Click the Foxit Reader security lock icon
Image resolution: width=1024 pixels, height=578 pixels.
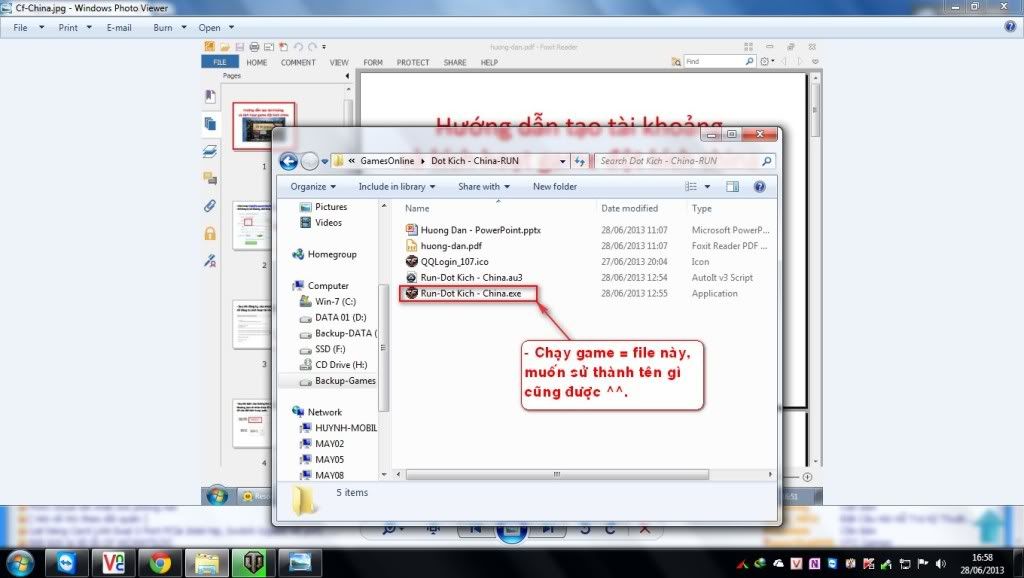[210, 233]
